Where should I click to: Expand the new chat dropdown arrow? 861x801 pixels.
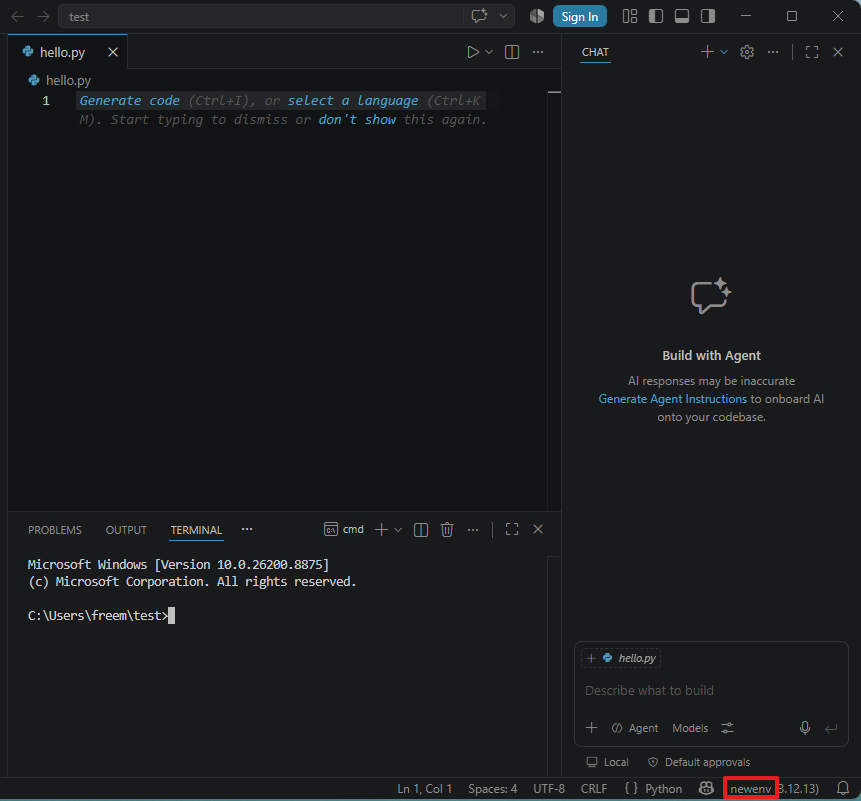pos(724,52)
